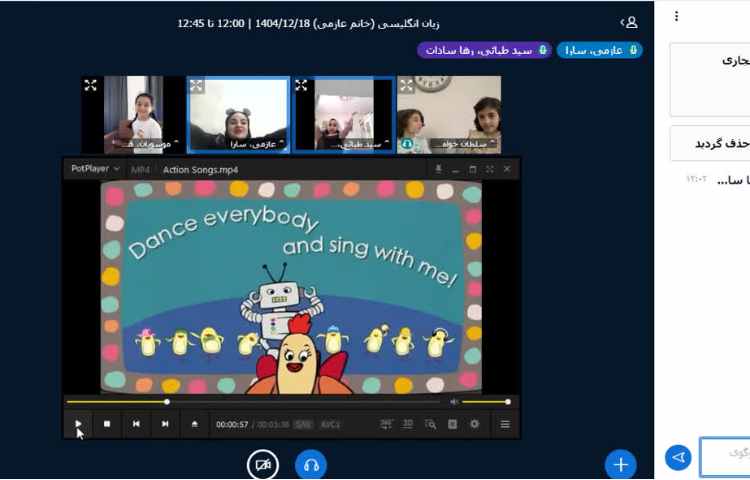Open the three-dot options menu in chat panel
This screenshot has height=480, width=750.
point(676,16)
